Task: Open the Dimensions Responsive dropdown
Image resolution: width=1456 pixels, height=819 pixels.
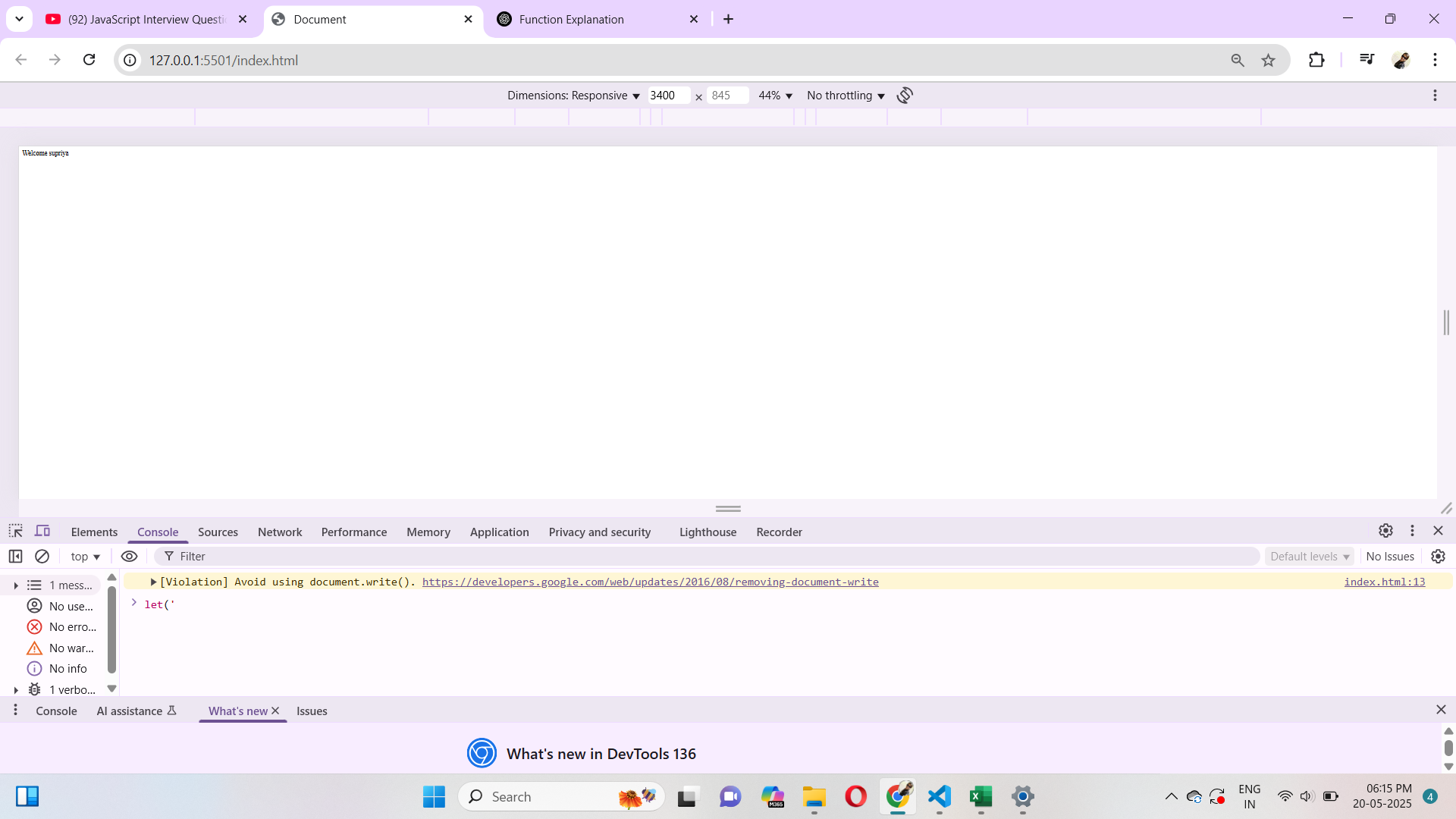Action: pyautogui.click(x=573, y=96)
